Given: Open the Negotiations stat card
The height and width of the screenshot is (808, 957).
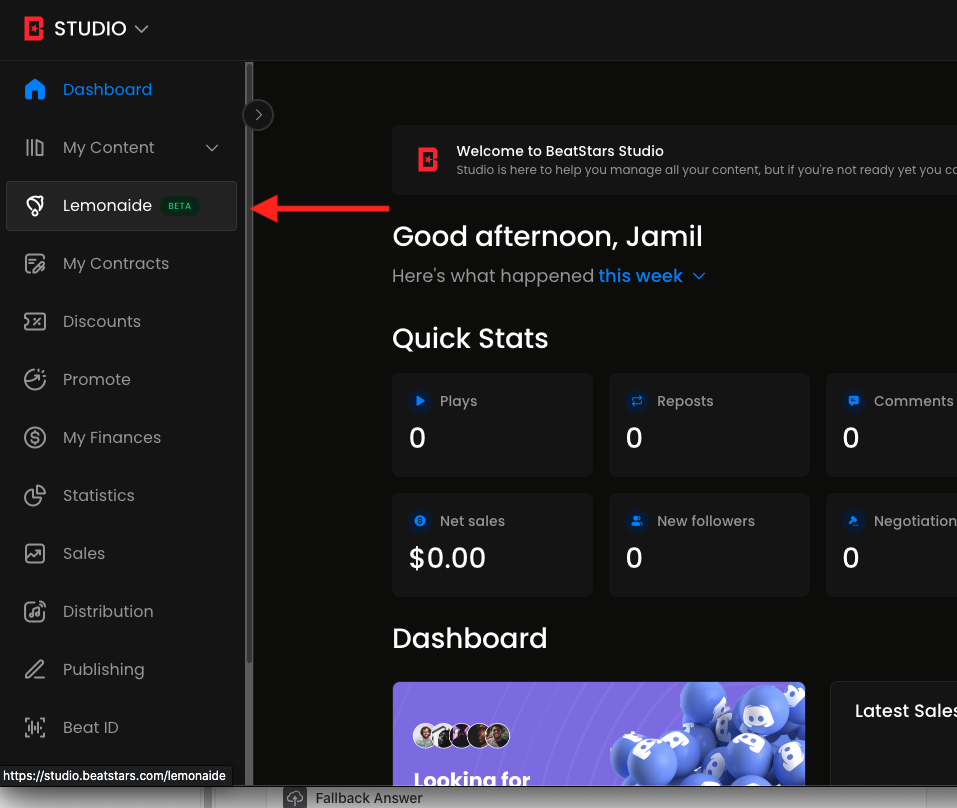Looking at the screenshot, I should [x=891, y=545].
